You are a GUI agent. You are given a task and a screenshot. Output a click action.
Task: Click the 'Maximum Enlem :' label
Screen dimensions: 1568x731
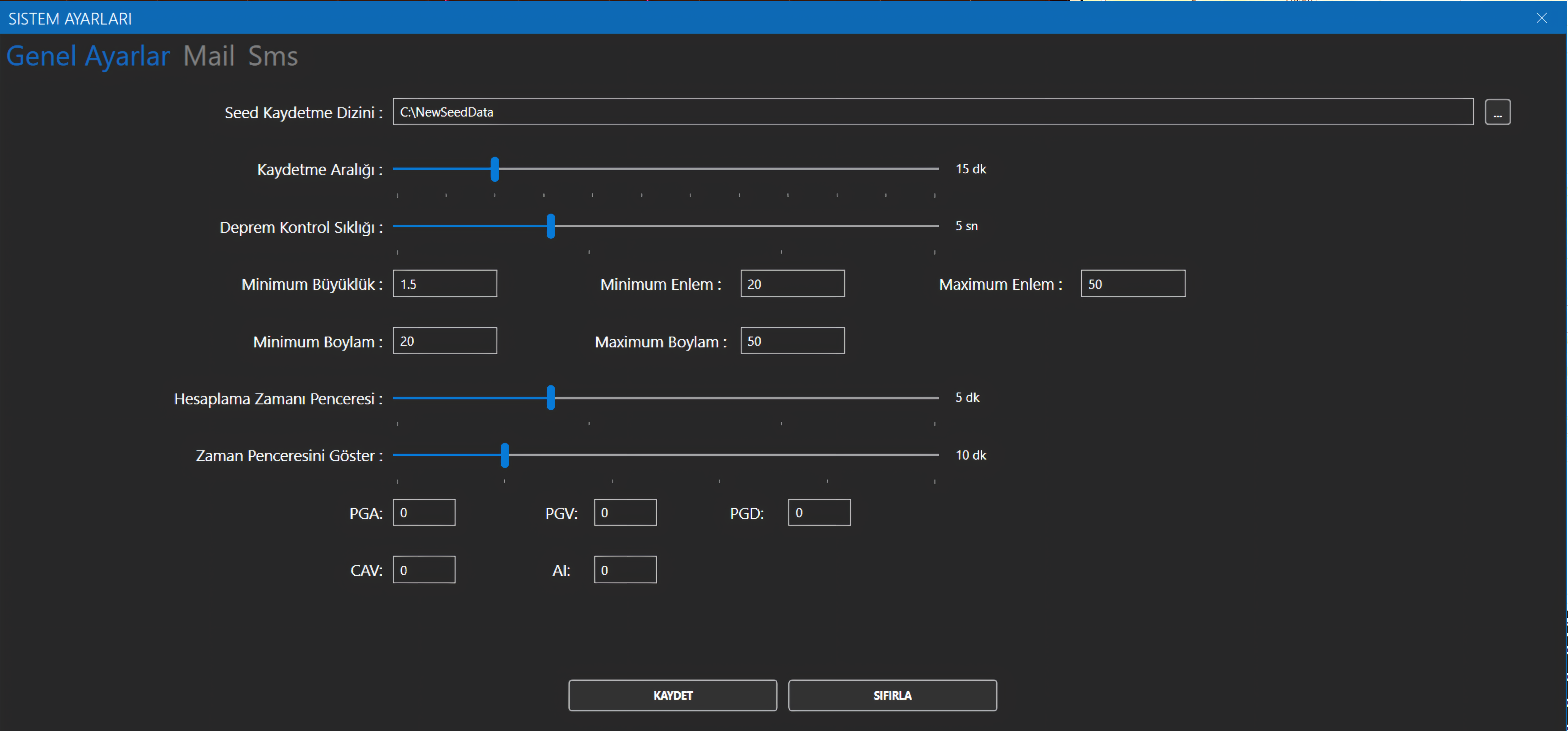pos(1001,284)
